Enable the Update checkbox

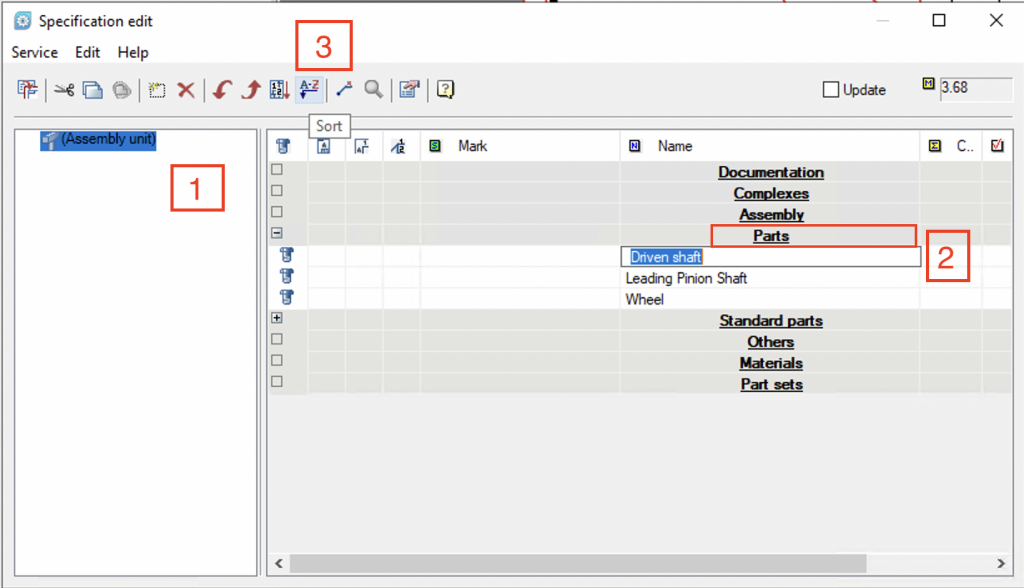[831, 90]
